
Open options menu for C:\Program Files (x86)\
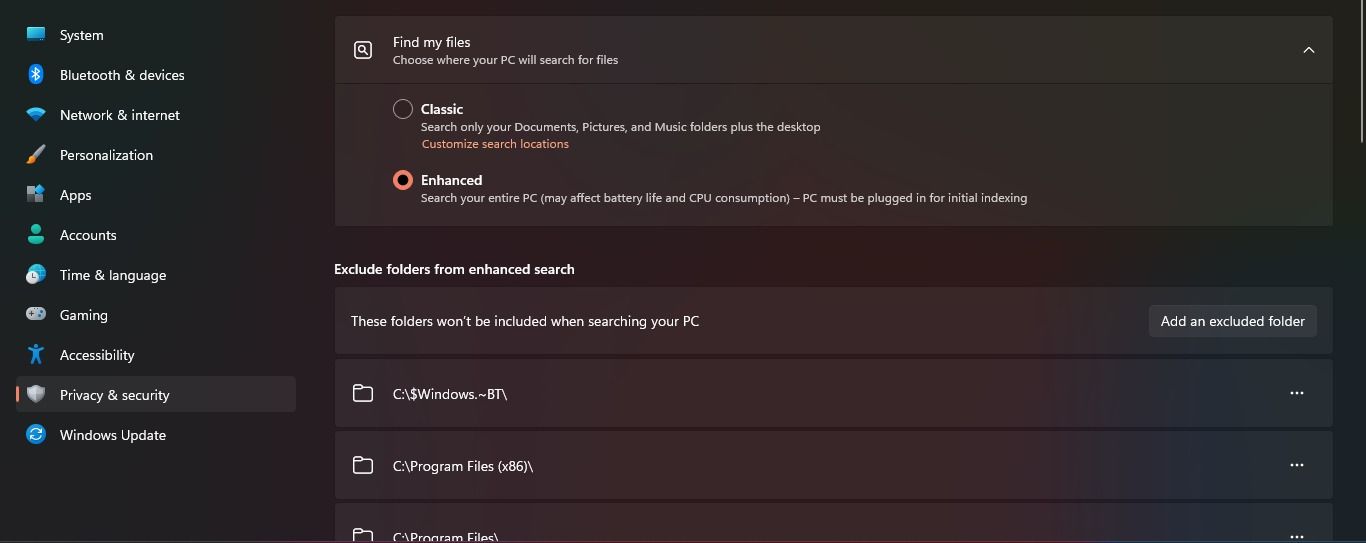pos(1297,465)
